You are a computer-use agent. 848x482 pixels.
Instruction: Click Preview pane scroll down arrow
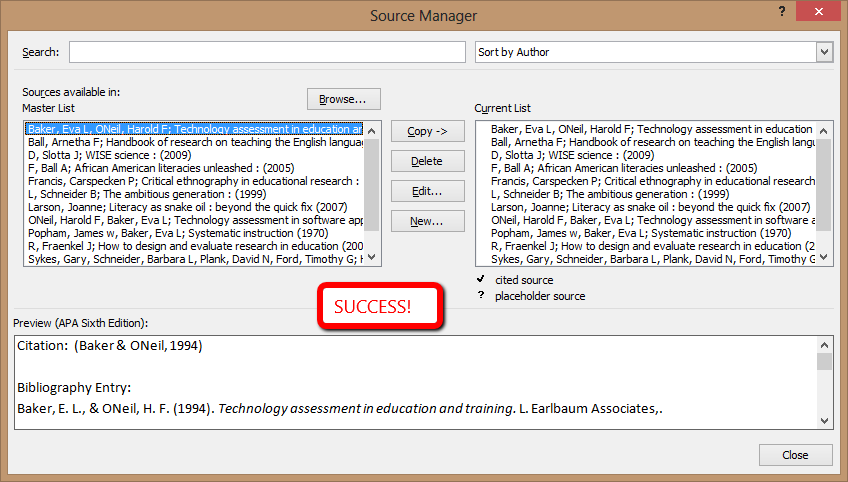(824, 421)
